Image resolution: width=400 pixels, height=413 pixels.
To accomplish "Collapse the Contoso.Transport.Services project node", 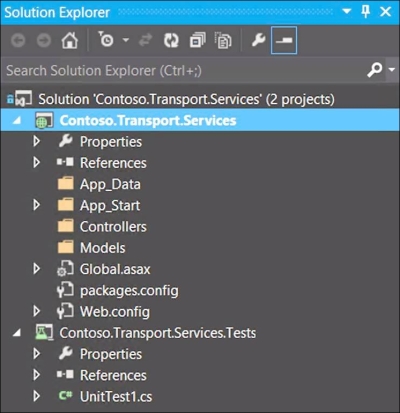I will point(16,121).
